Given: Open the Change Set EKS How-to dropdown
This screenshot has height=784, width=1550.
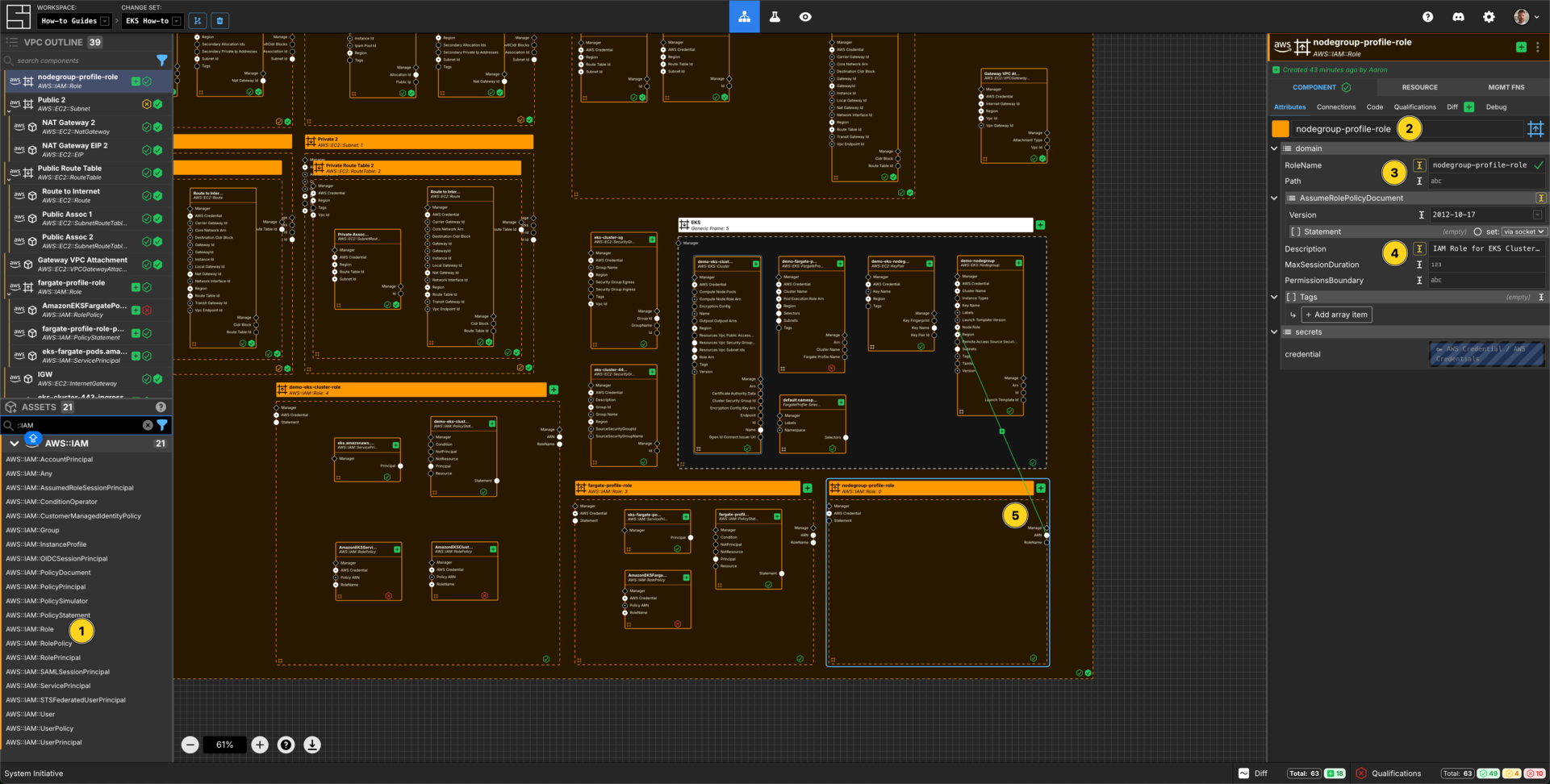Looking at the screenshot, I should pos(152,21).
